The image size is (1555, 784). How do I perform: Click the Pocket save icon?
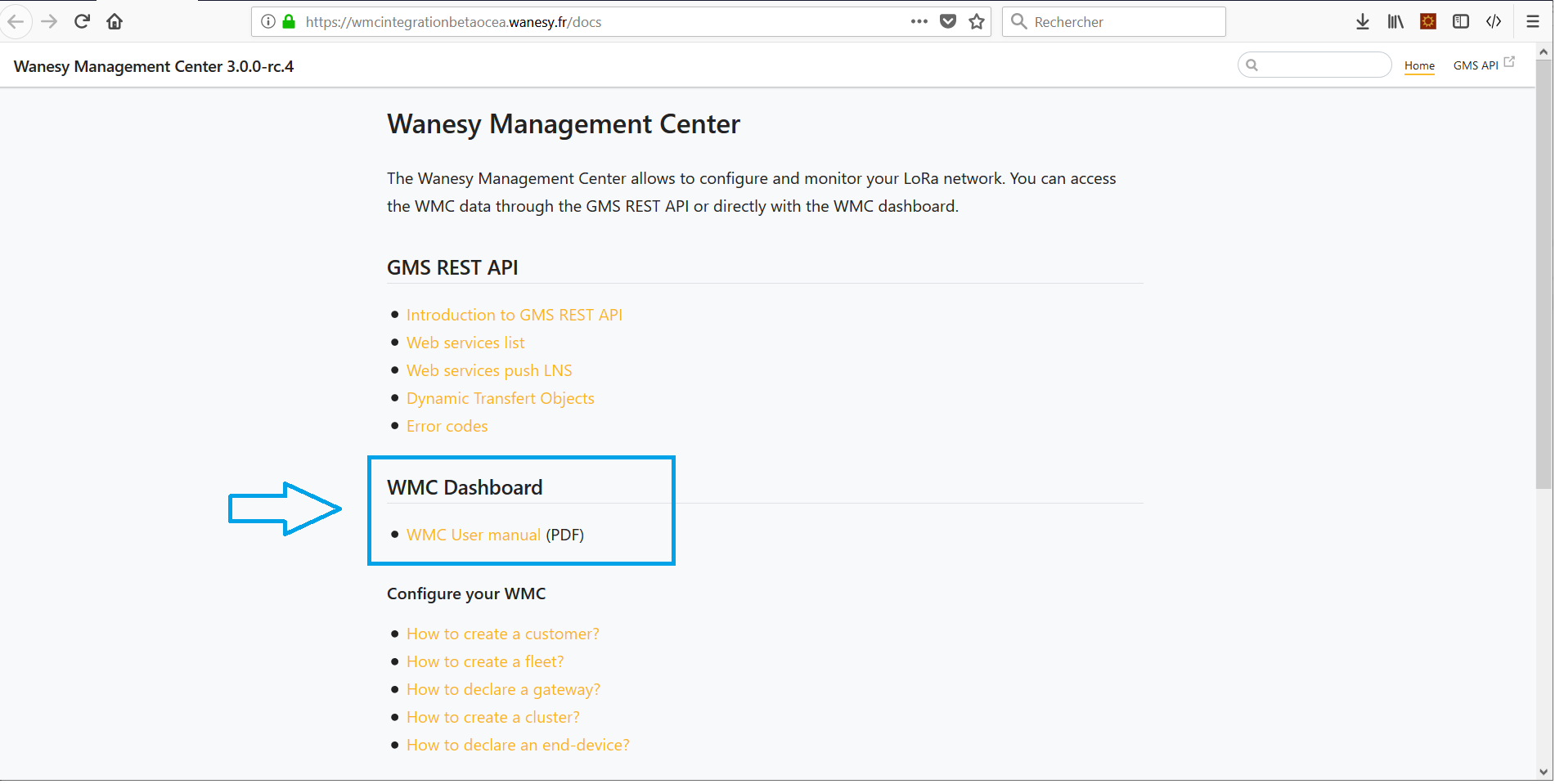[x=948, y=21]
